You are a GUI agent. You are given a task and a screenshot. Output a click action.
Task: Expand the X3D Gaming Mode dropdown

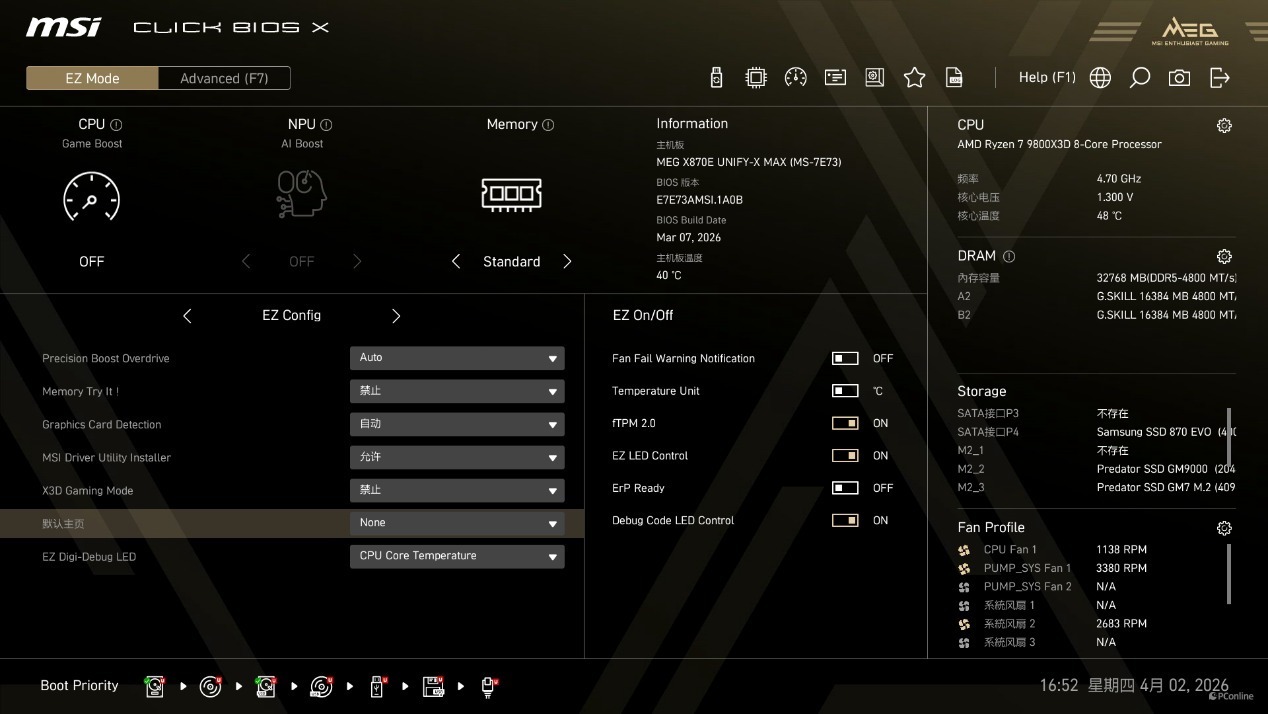[x=457, y=490]
